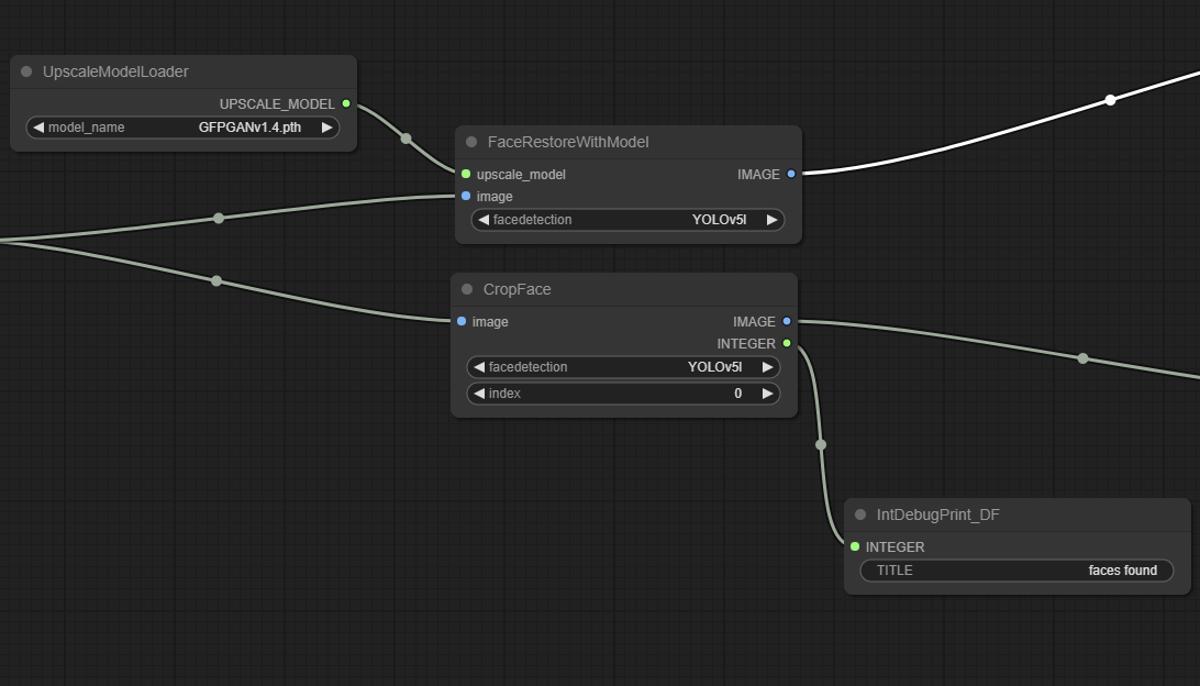Click the right arrow on the index widget
This screenshot has height=686, width=1200.
point(765,393)
